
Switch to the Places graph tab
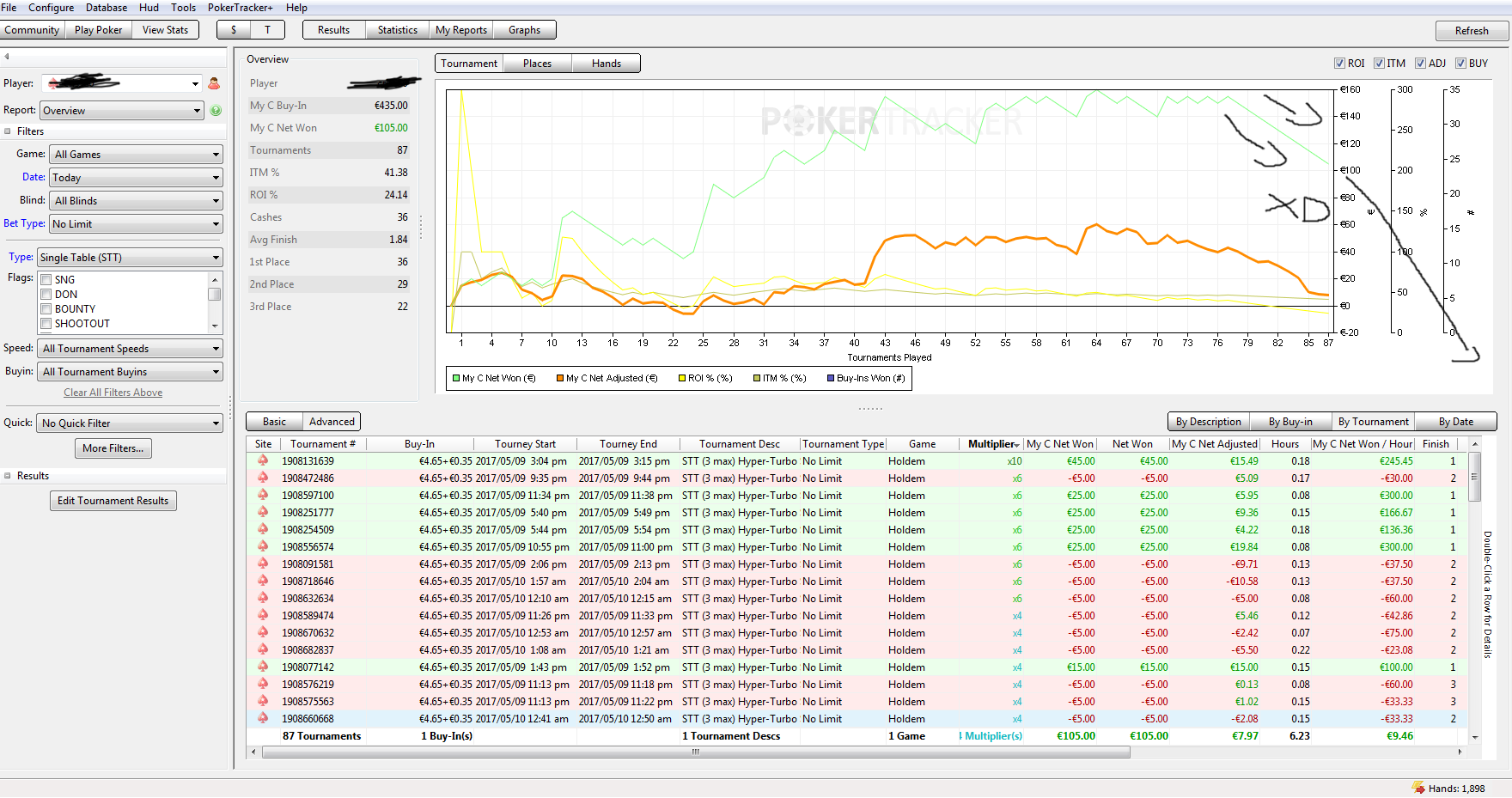[537, 64]
